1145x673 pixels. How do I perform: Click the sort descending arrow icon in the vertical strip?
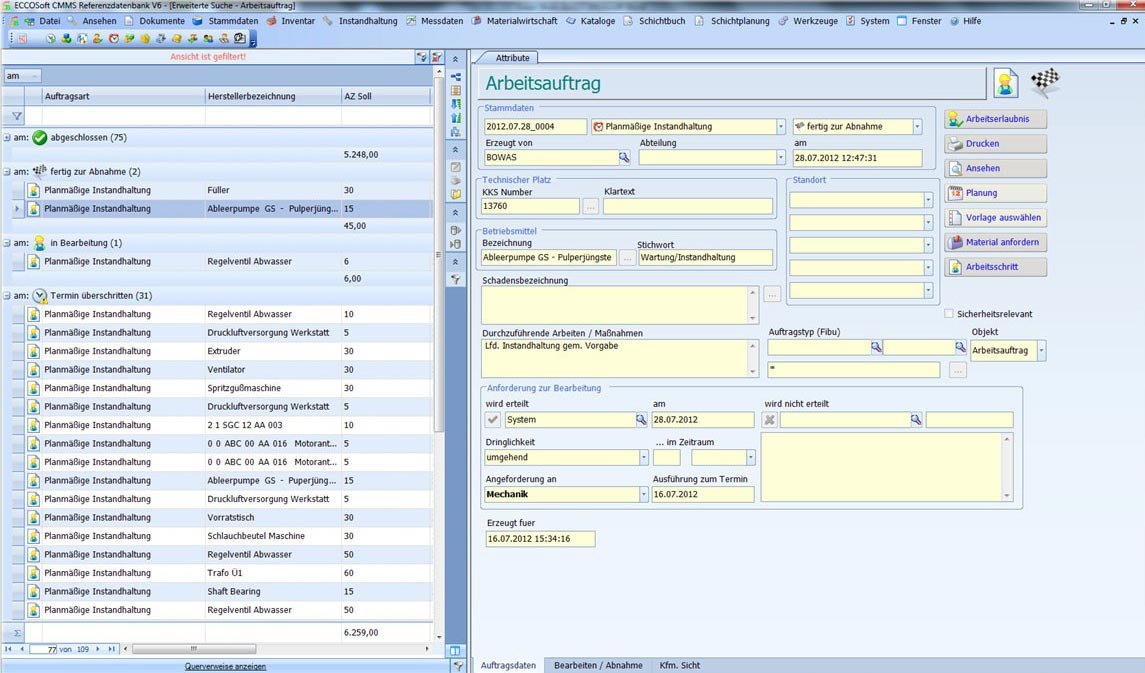pos(456,104)
